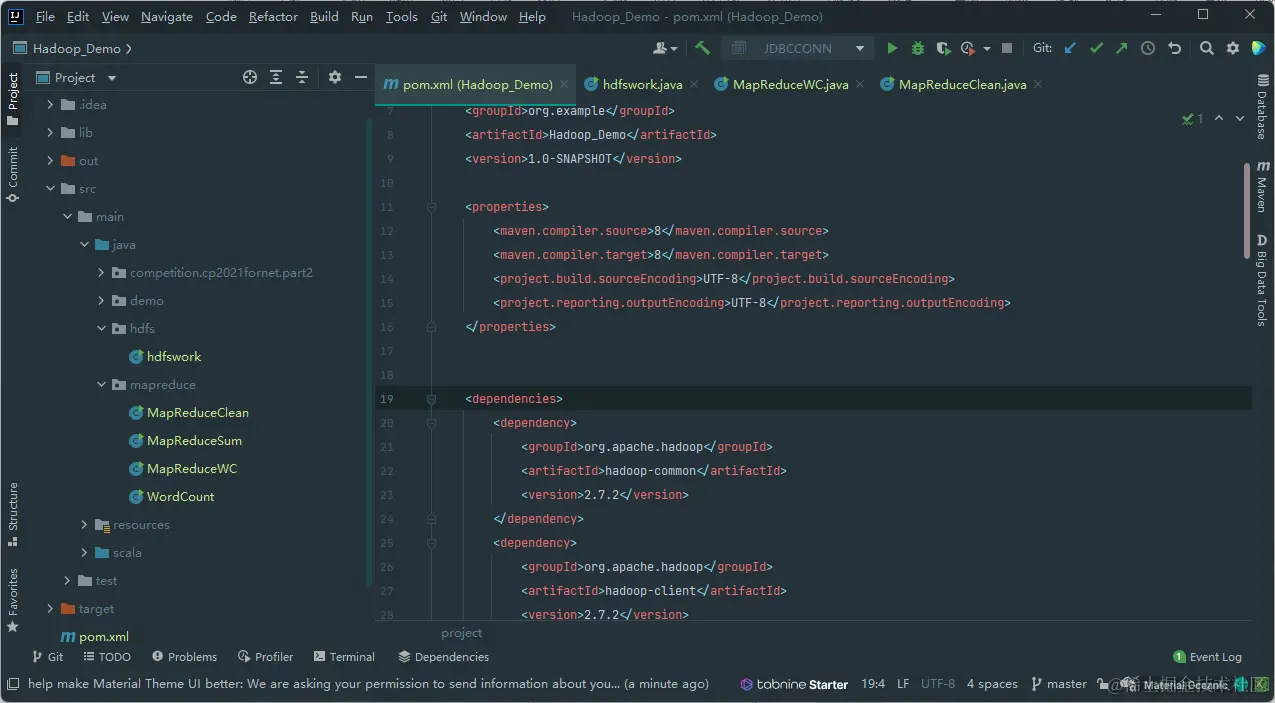
Task: Open the Database side tool window
Action: click(x=1262, y=106)
